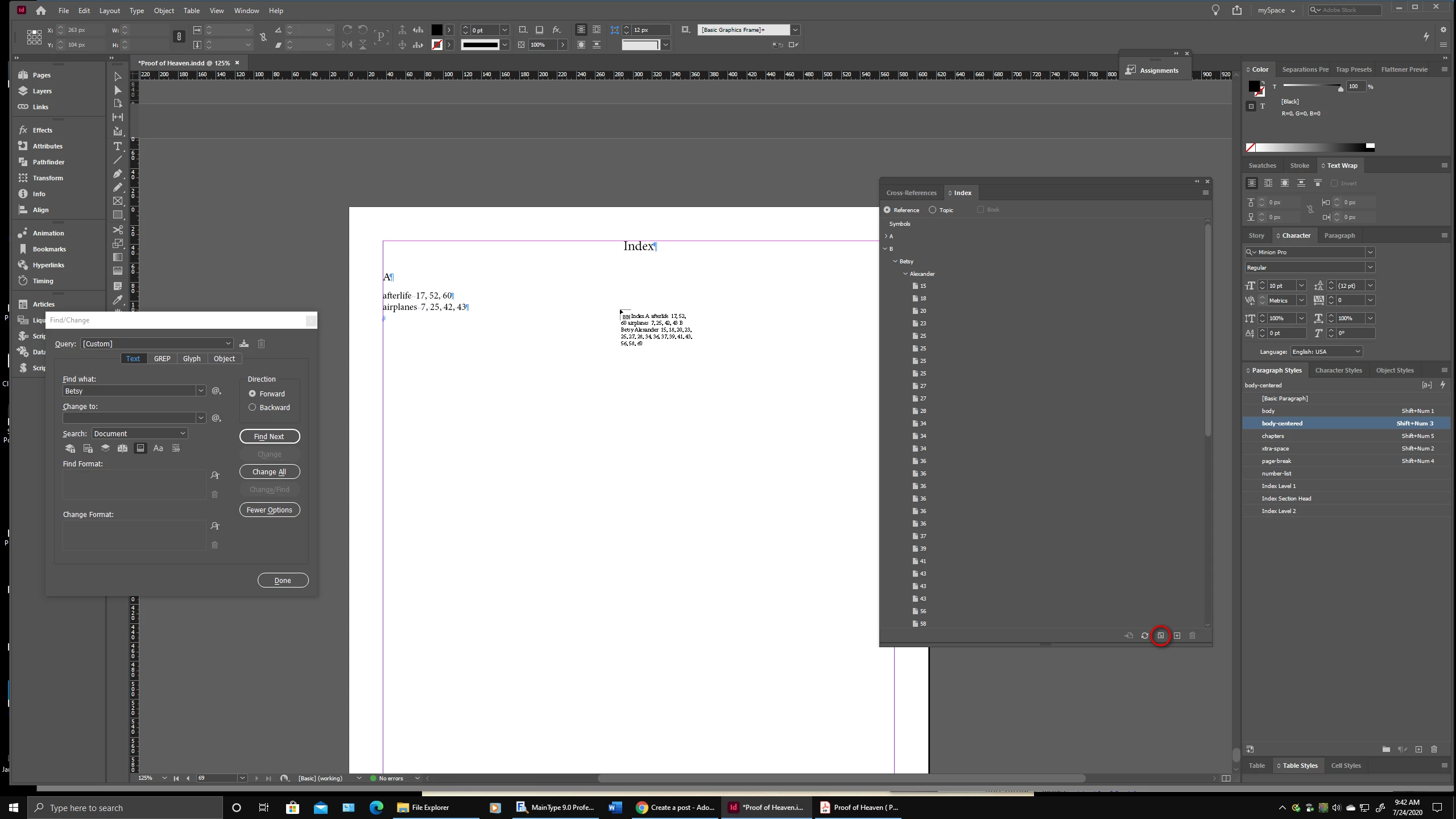Choose Backward search direction
Image resolution: width=1456 pixels, height=819 pixels.
(252, 407)
